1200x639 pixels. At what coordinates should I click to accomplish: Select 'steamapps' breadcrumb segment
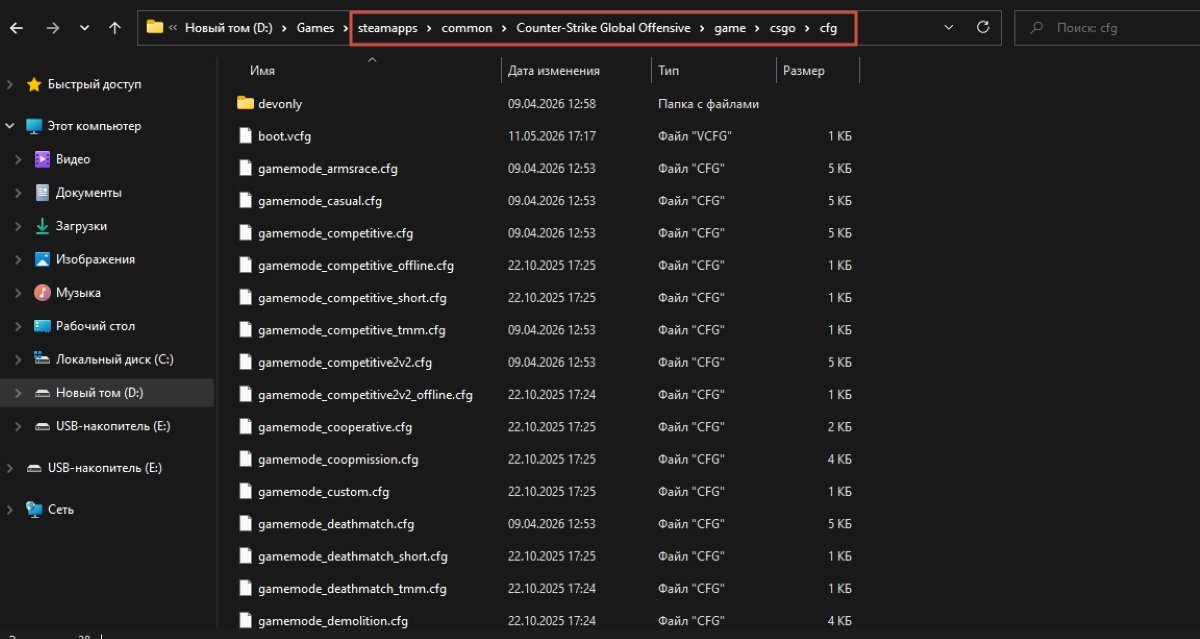(387, 28)
